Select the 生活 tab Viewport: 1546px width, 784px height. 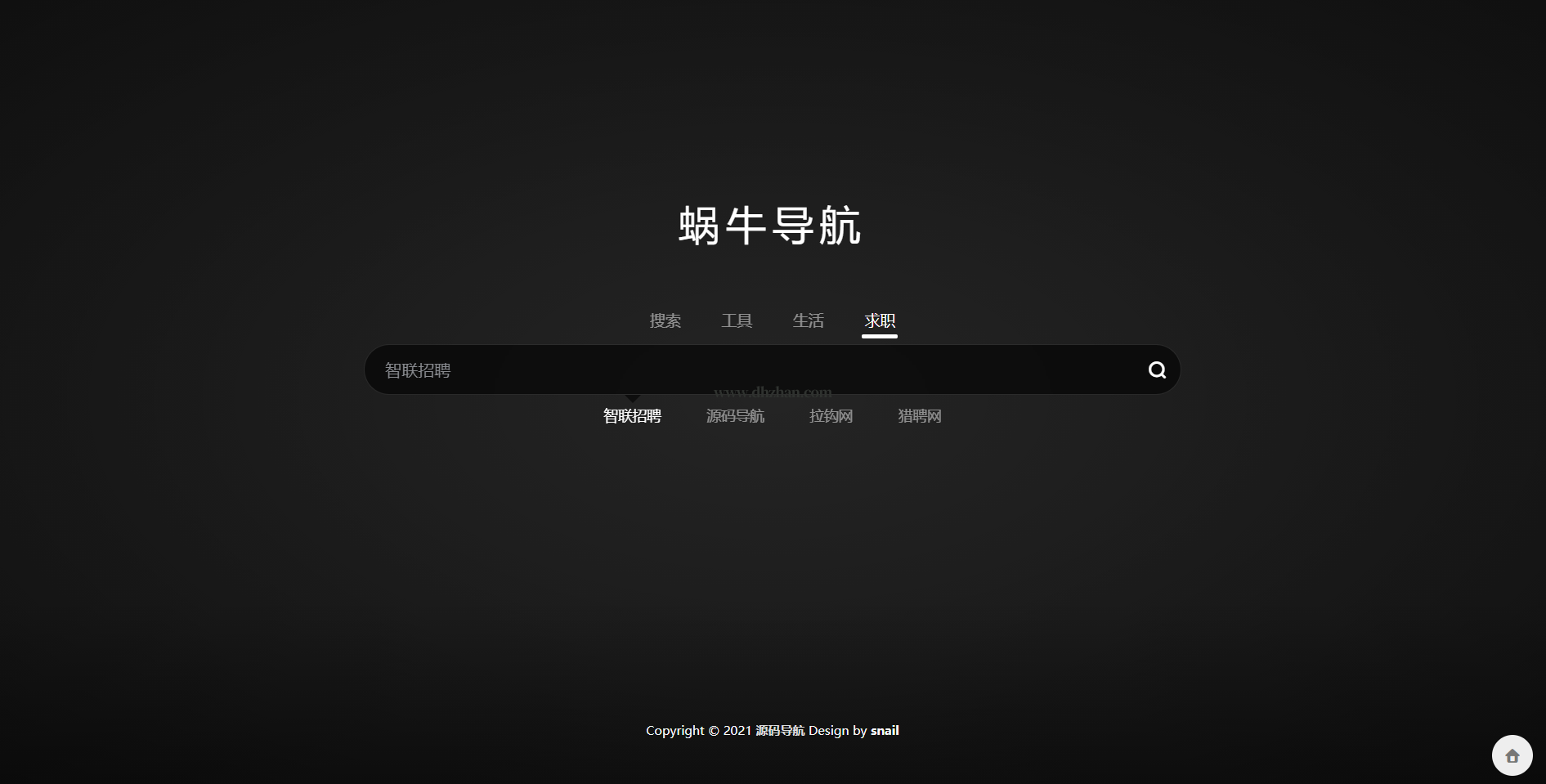click(x=808, y=321)
